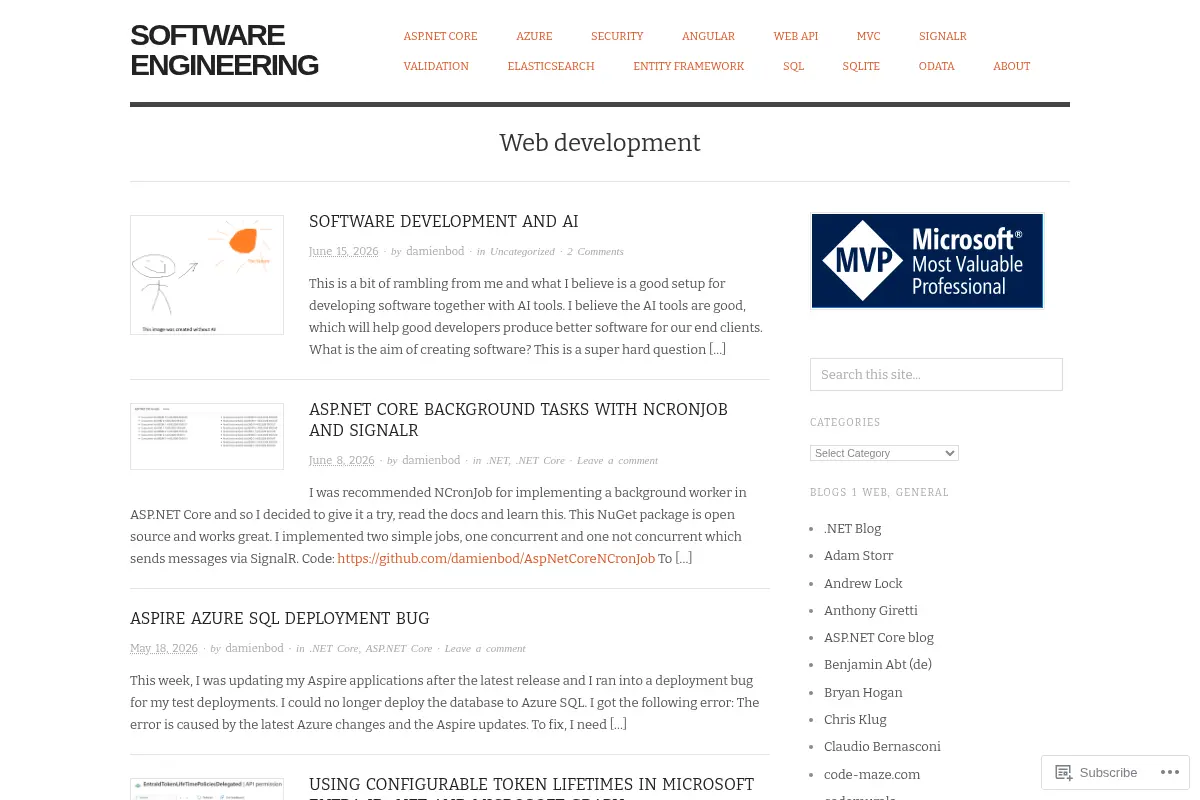
Task: Open the AspNetCoreNCronJob GitHub link
Action: 496,558
